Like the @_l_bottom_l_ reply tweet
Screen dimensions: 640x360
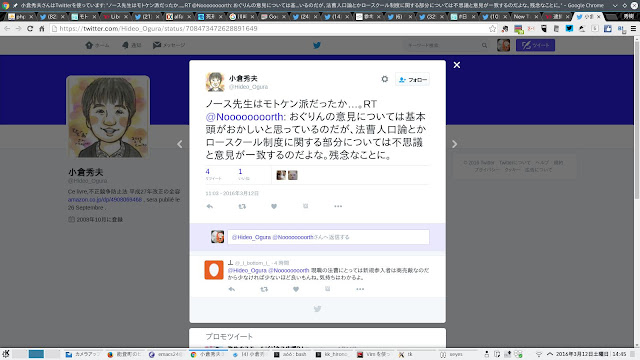point(296,289)
